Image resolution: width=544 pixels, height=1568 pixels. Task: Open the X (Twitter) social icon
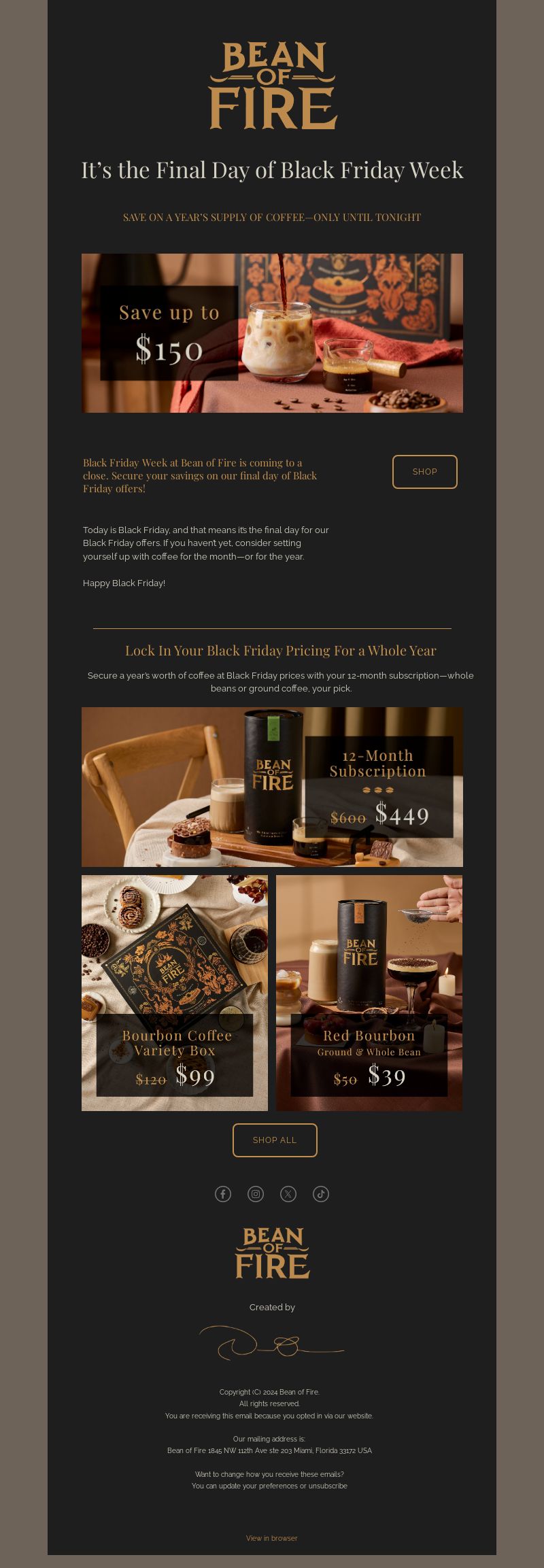(288, 1193)
